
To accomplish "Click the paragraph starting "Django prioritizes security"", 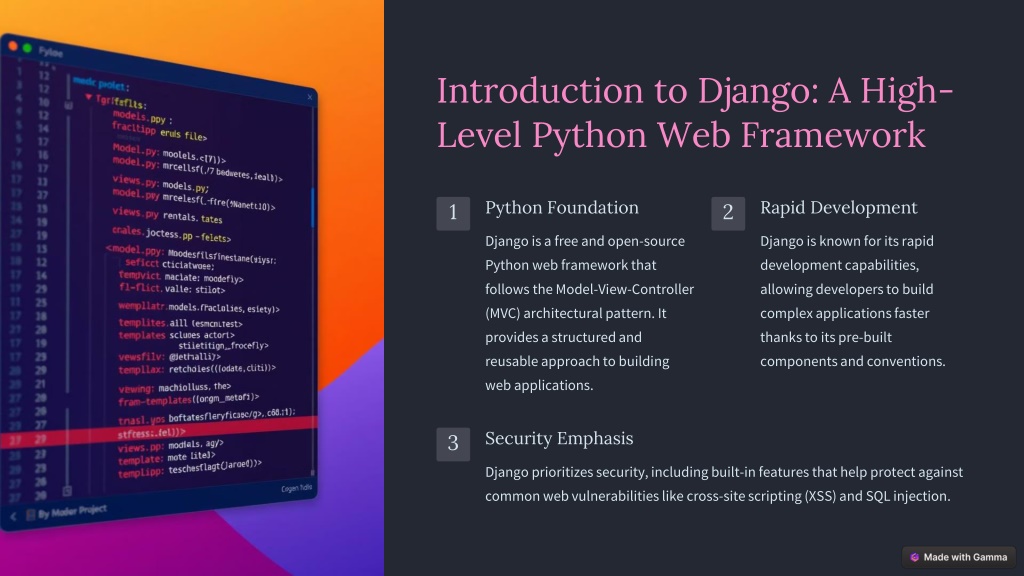I will 724,484.
